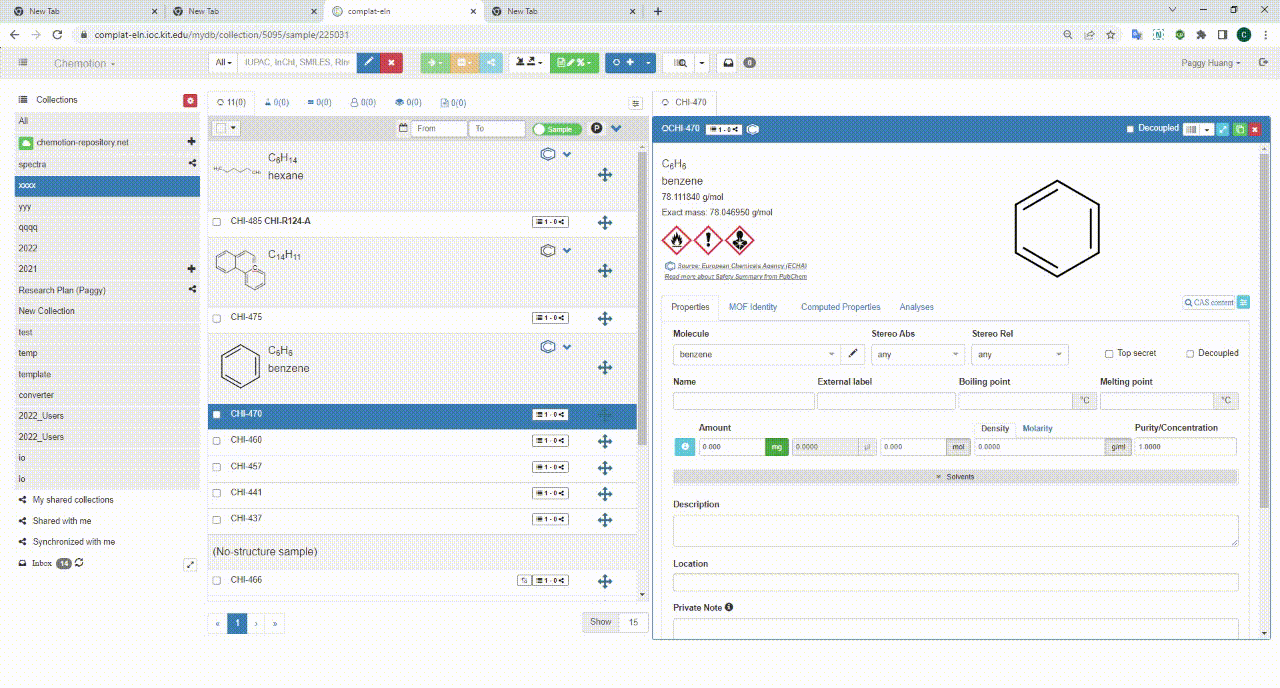Viewport: 1280px width, 688px height.
Task: Expand the Solvents section
Action: [955, 477]
